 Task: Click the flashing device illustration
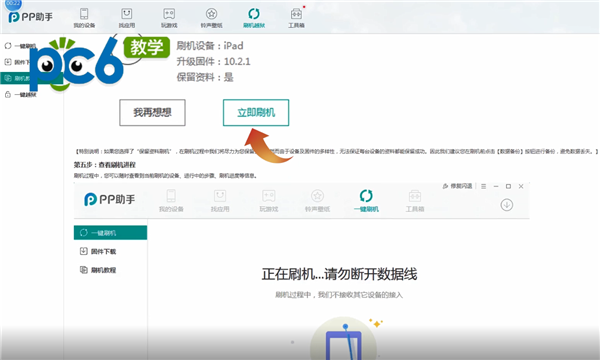coord(344,339)
